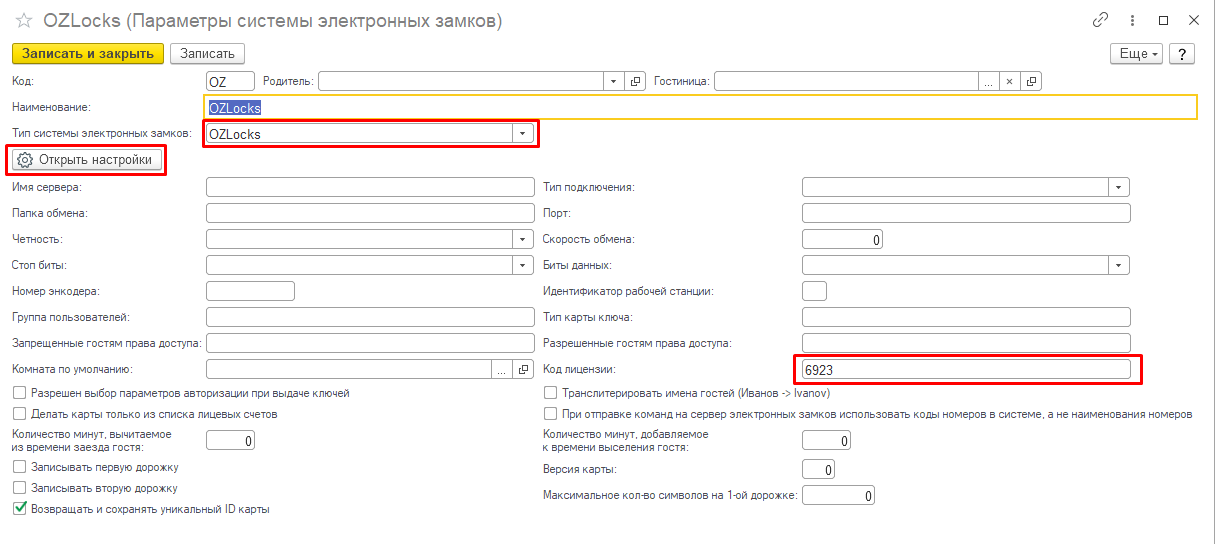Open help with the question mark button
Screen dimensions: 1215x544
(1181, 54)
